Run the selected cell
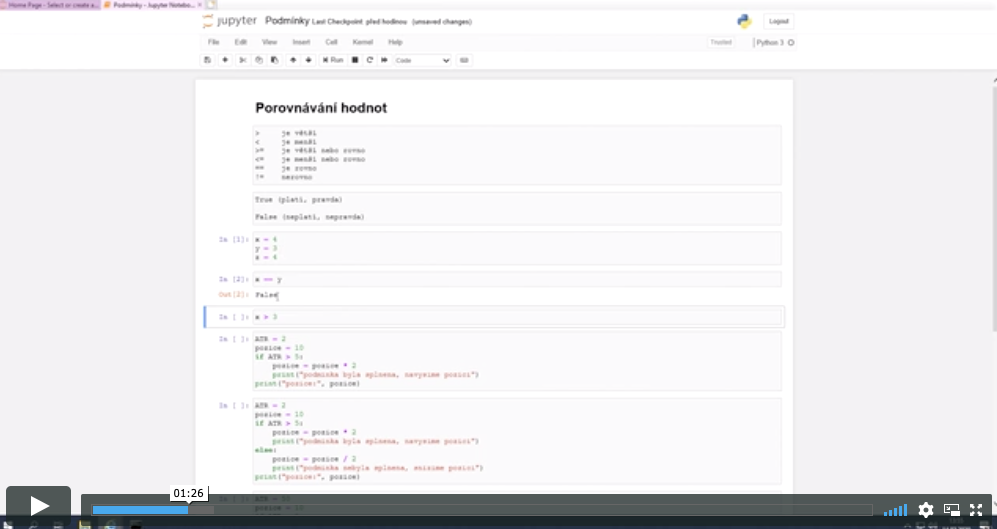 pyautogui.click(x=333, y=60)
